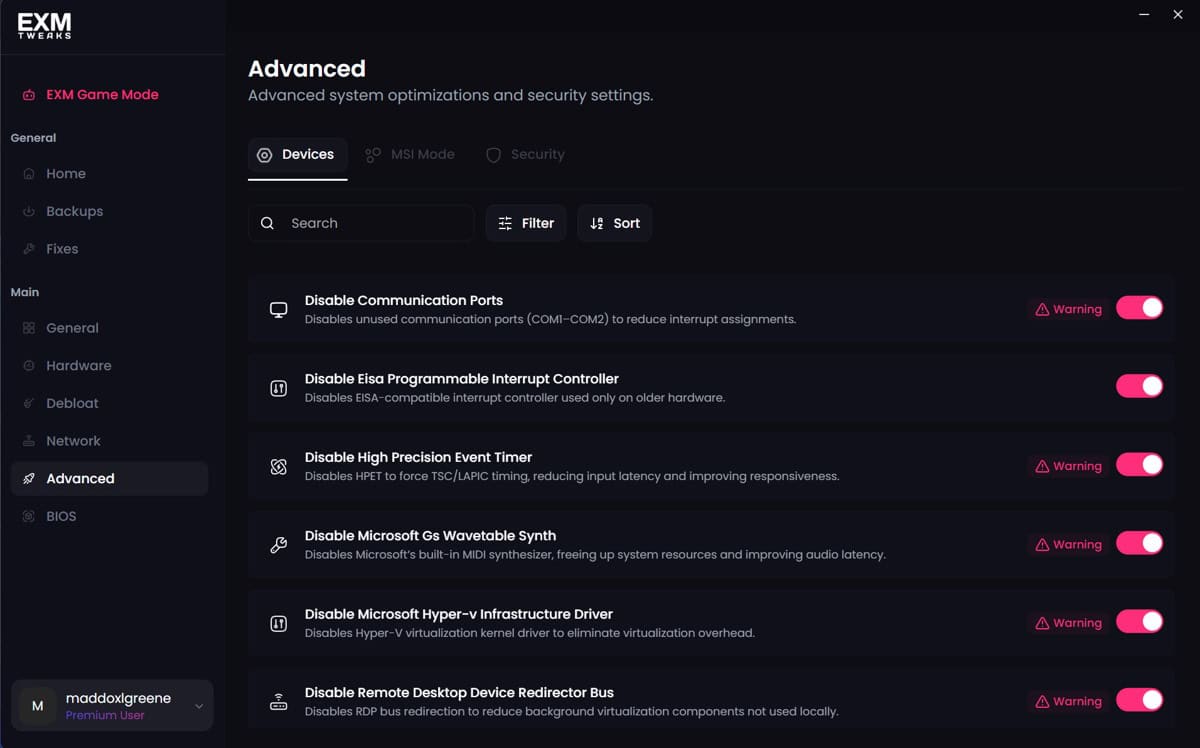Switch to the Security tab
Screen dimensions: 1200x748
point(525,155)
